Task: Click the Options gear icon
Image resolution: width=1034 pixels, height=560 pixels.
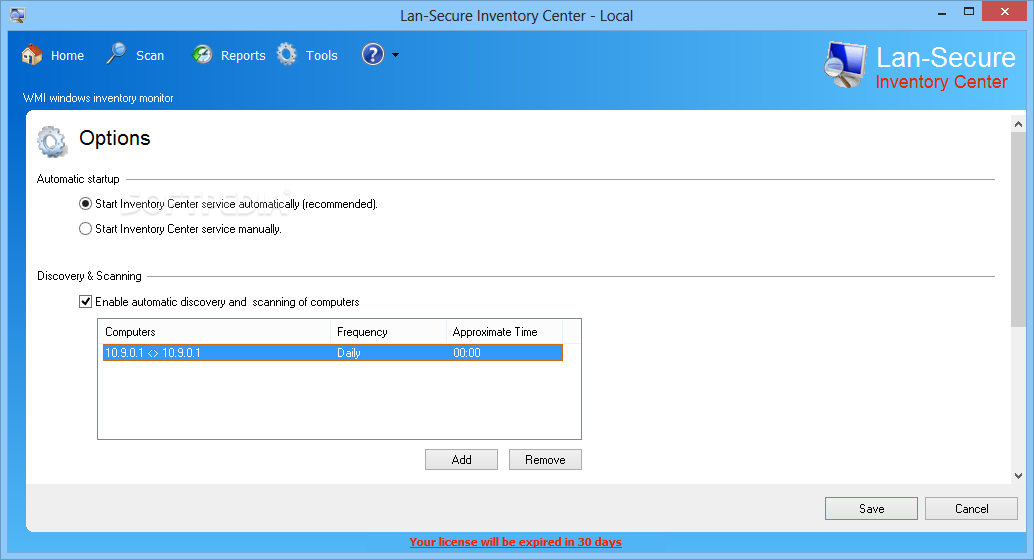Action: pos(52,141)
